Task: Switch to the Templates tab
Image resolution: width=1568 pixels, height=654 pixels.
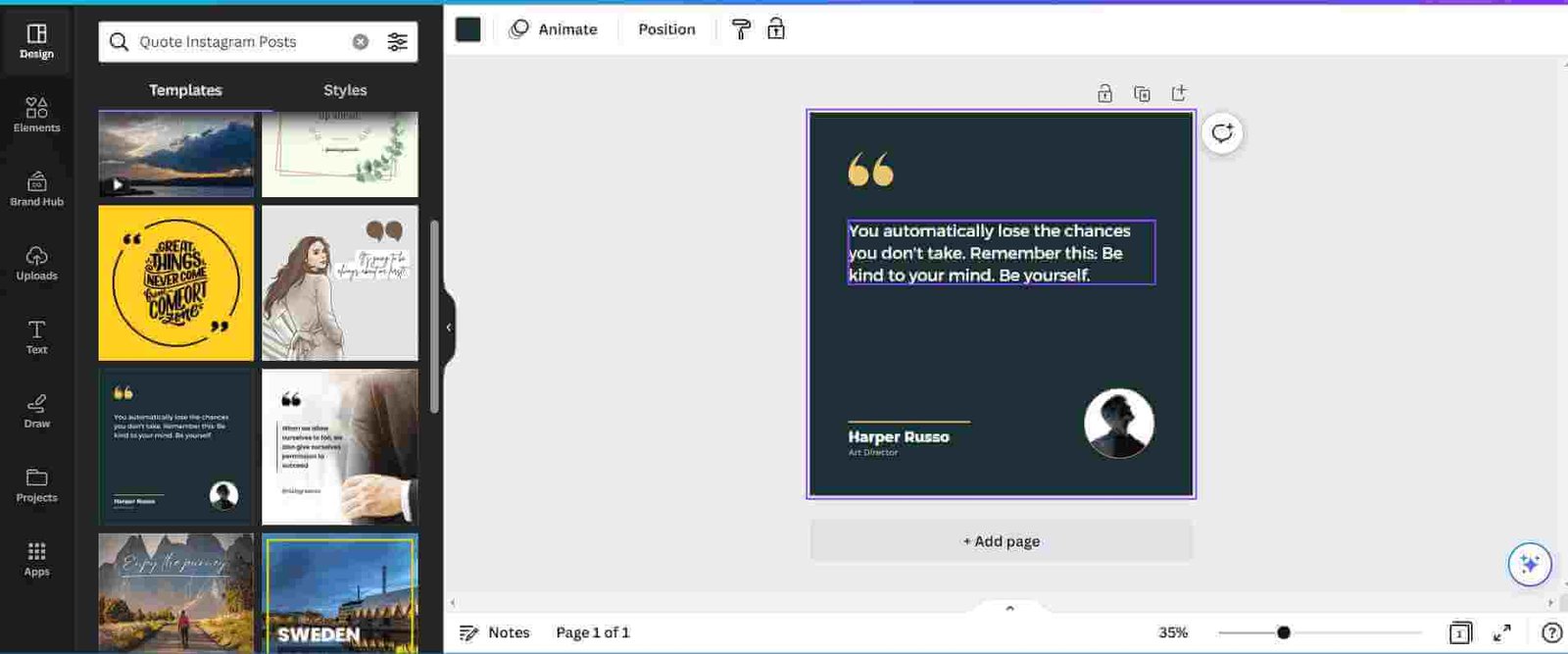Action: click(x=185, y=90)
